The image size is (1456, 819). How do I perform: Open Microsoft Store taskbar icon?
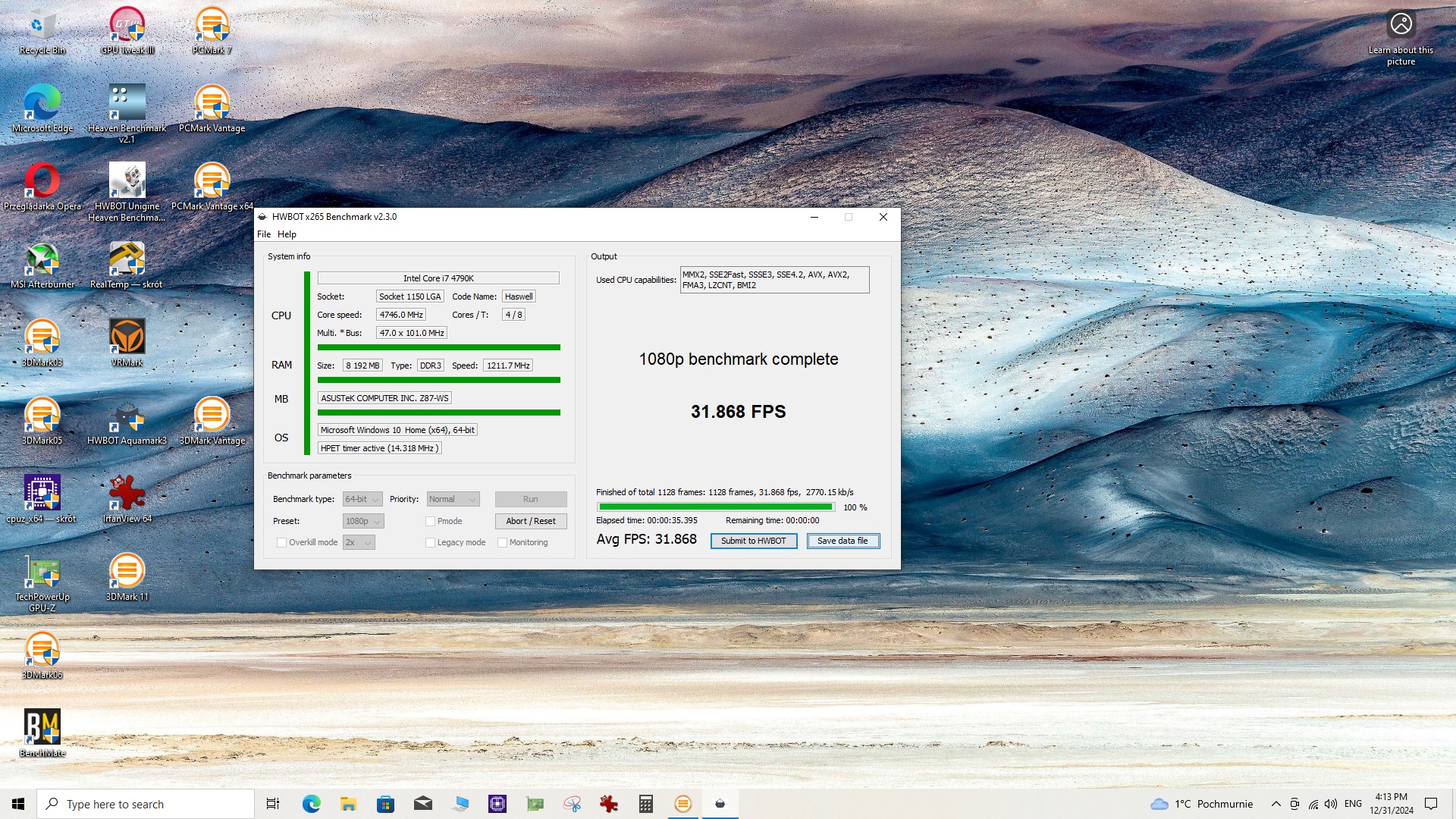[x=385, y=804]
